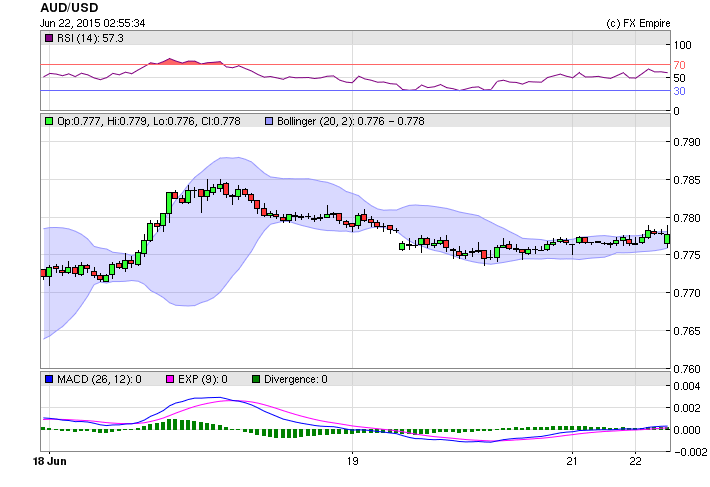
Task: Click the 18 Jun date axis label
Action: [50, 461]
